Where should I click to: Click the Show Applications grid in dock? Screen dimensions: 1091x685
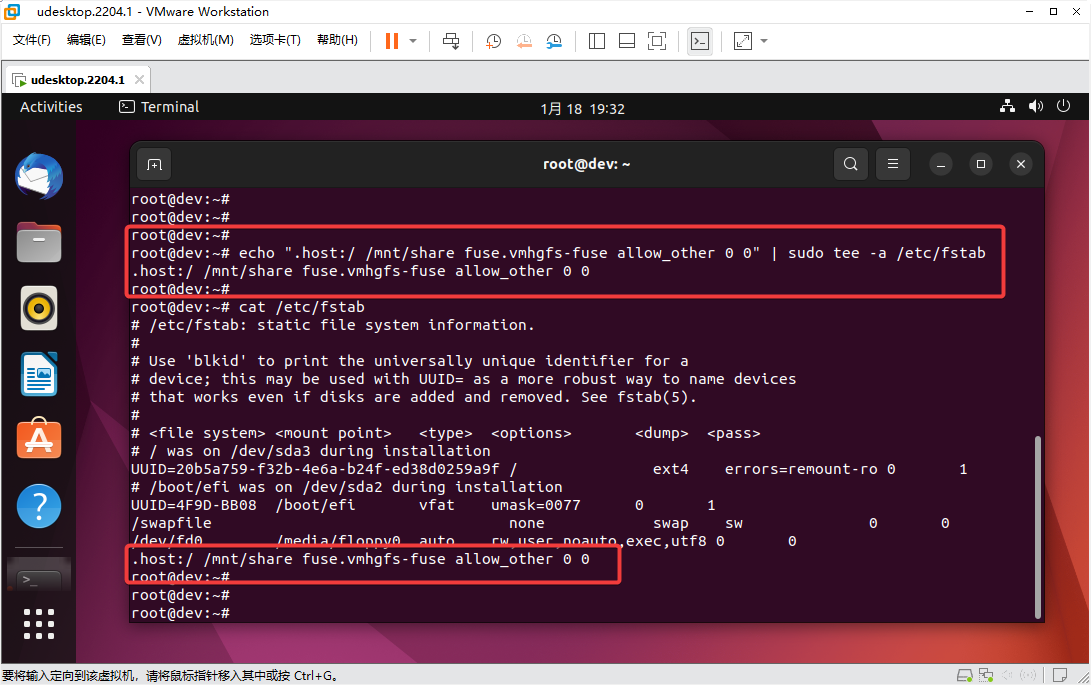(x=39, y=622)
